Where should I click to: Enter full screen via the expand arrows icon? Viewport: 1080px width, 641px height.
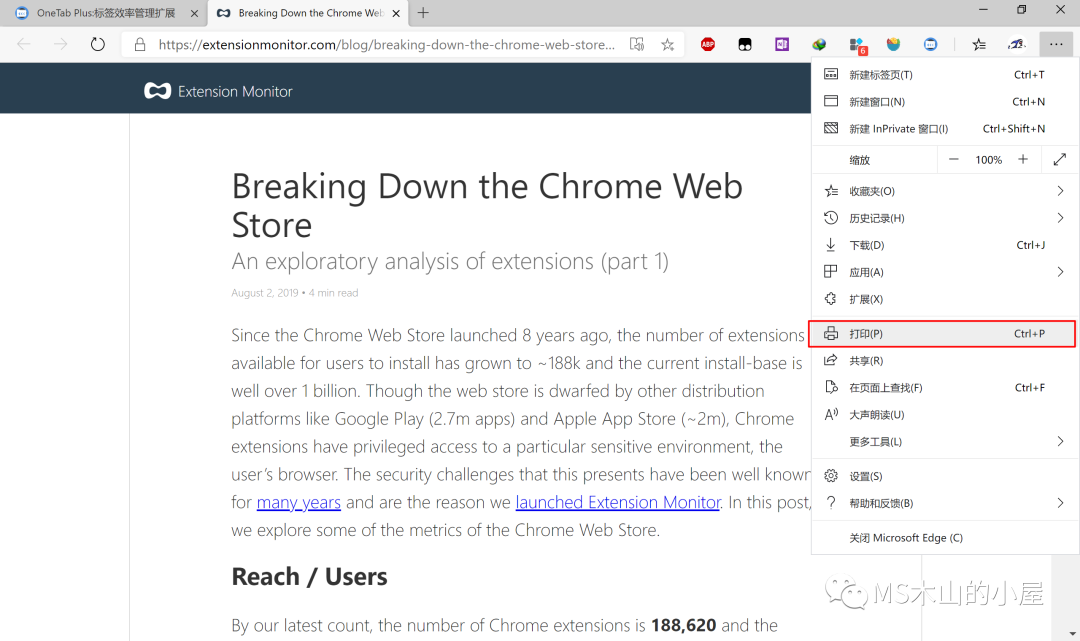(x=1060, y=160)
